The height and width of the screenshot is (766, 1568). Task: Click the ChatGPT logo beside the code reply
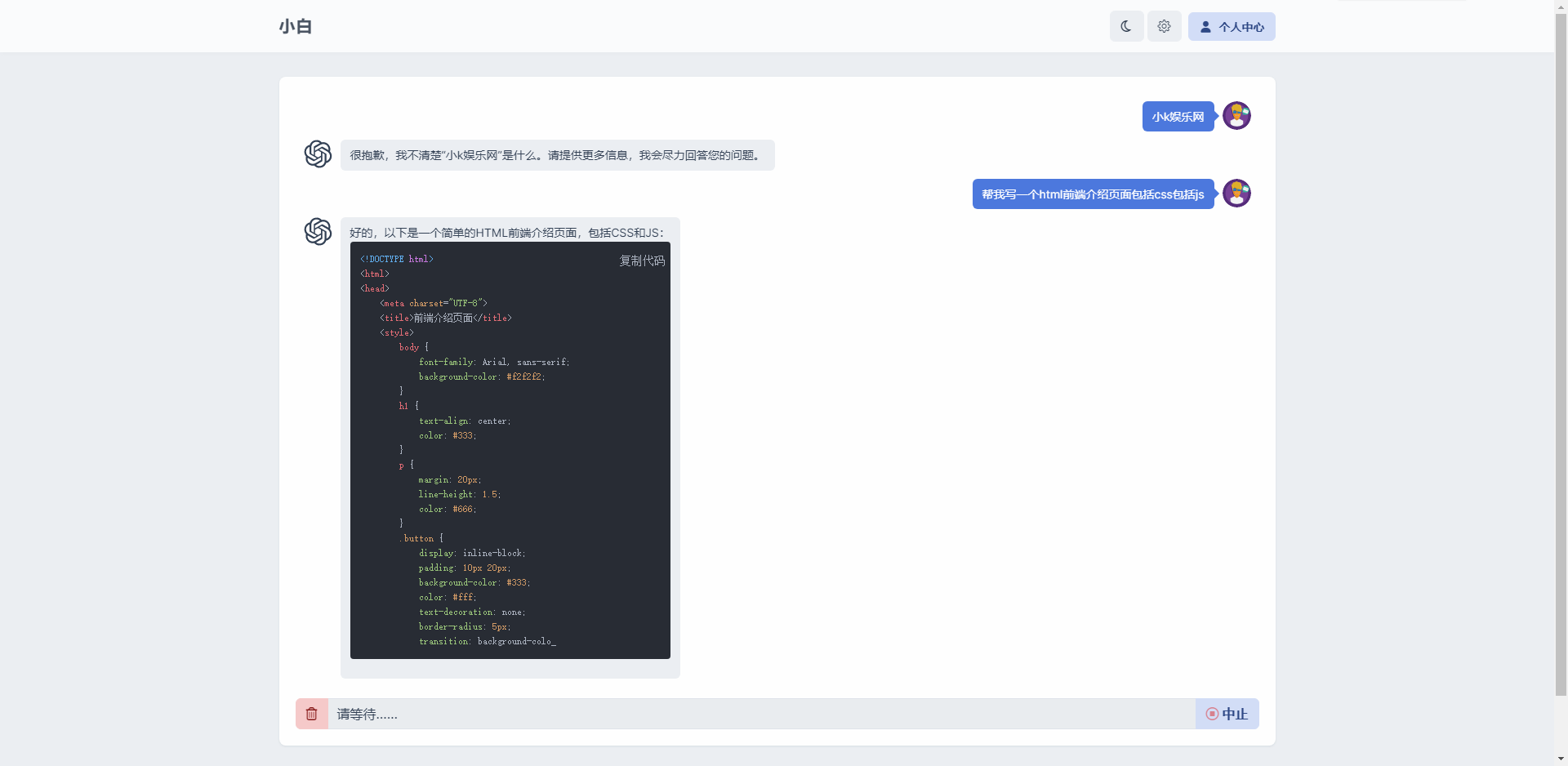click(x=318, y=231)
